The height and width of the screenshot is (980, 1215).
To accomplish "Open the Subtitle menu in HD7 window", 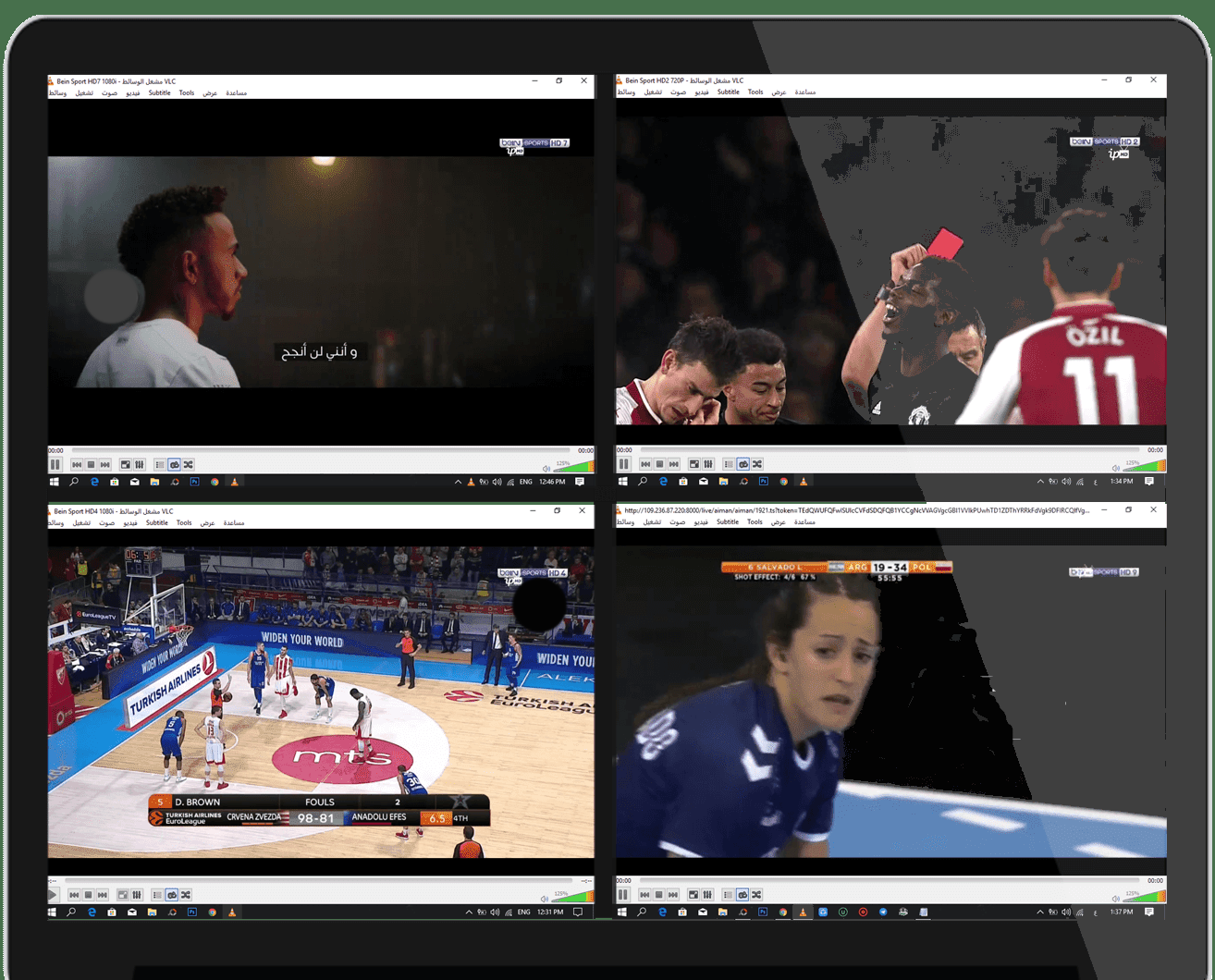I will (159, 92).
